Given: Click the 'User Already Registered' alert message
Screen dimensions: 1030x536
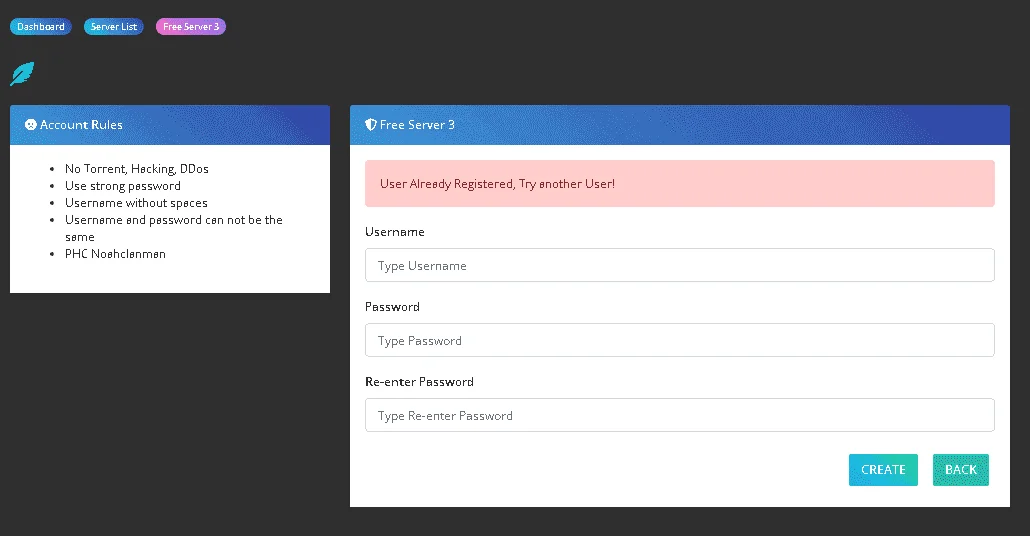Looking at the screenshot, I should 680,184.
